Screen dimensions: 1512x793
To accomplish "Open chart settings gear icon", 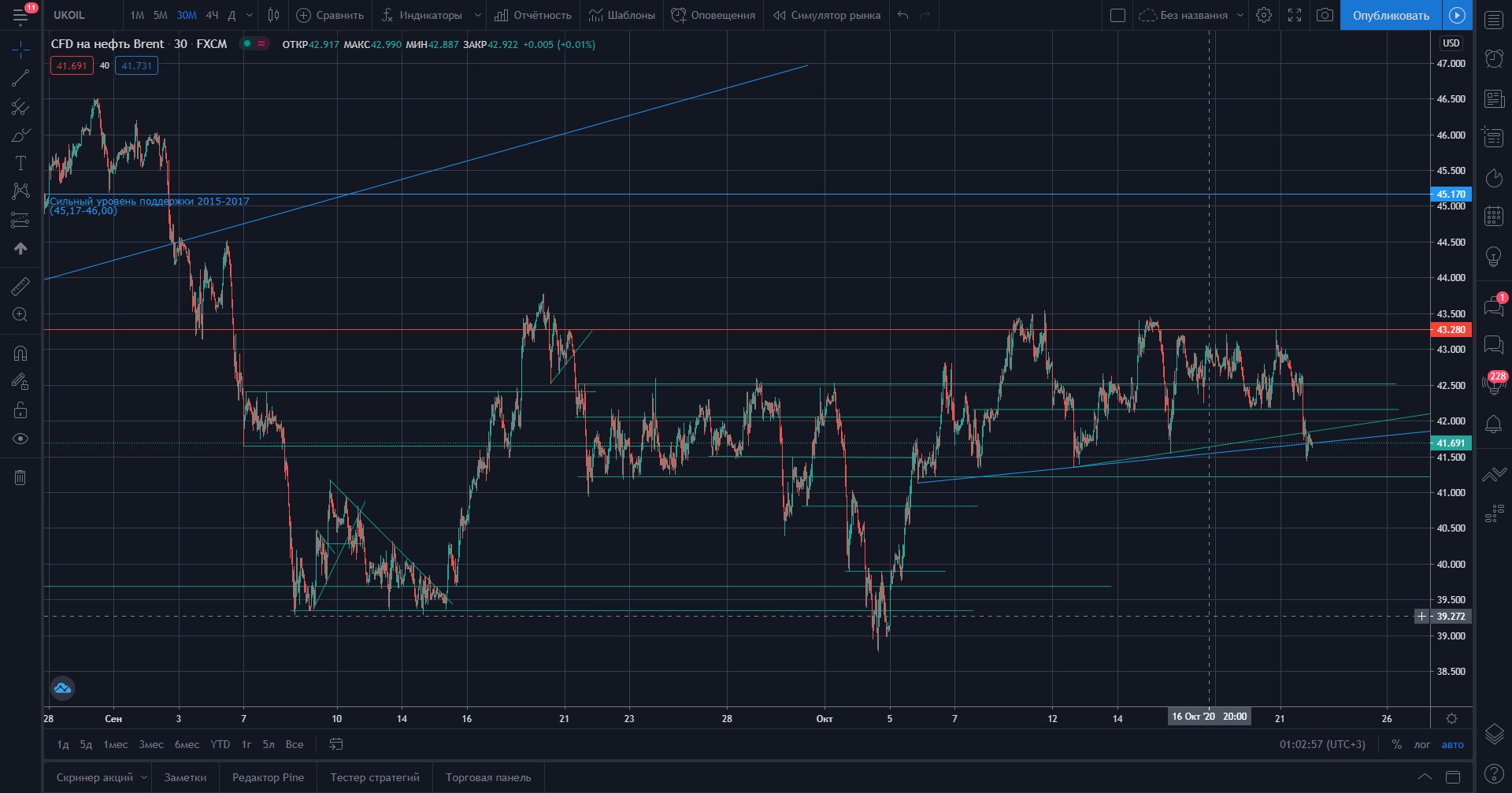I will pyautogui.click(x=1264, y=15).
